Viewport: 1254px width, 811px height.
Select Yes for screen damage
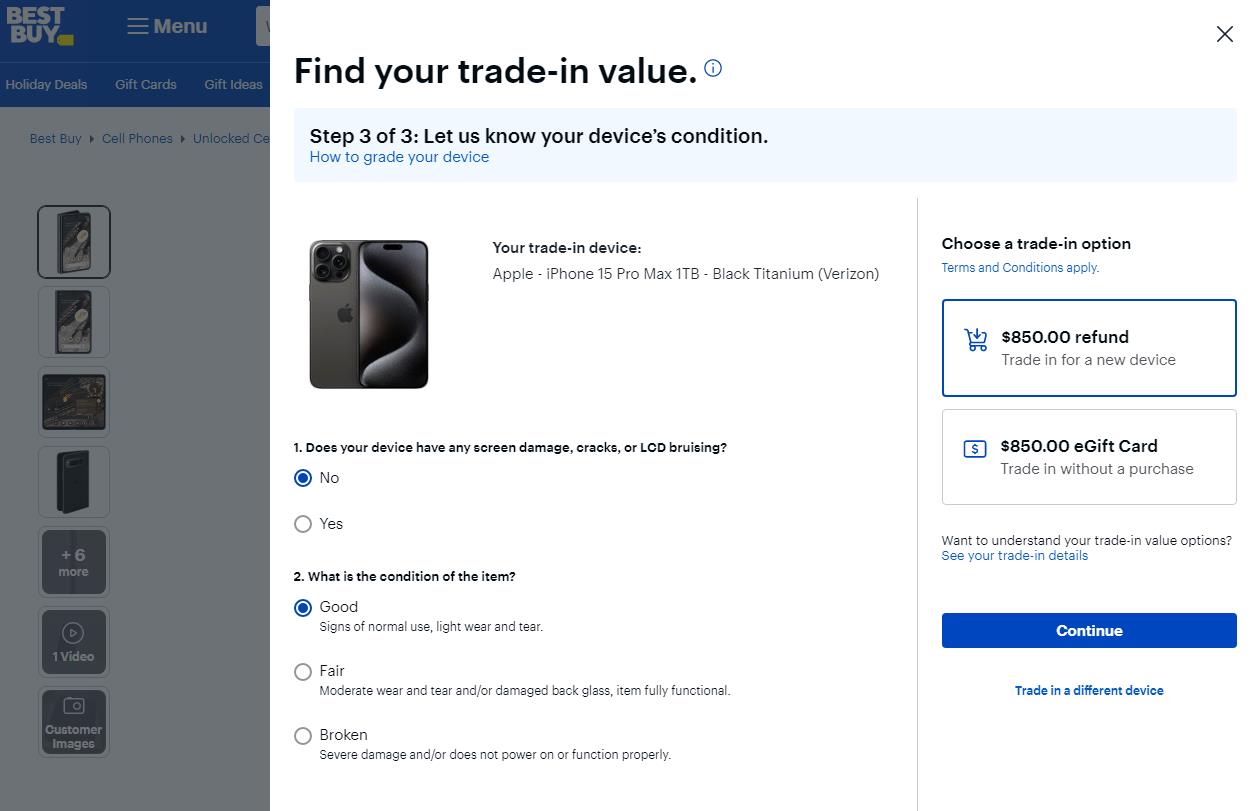coord(303,524)
